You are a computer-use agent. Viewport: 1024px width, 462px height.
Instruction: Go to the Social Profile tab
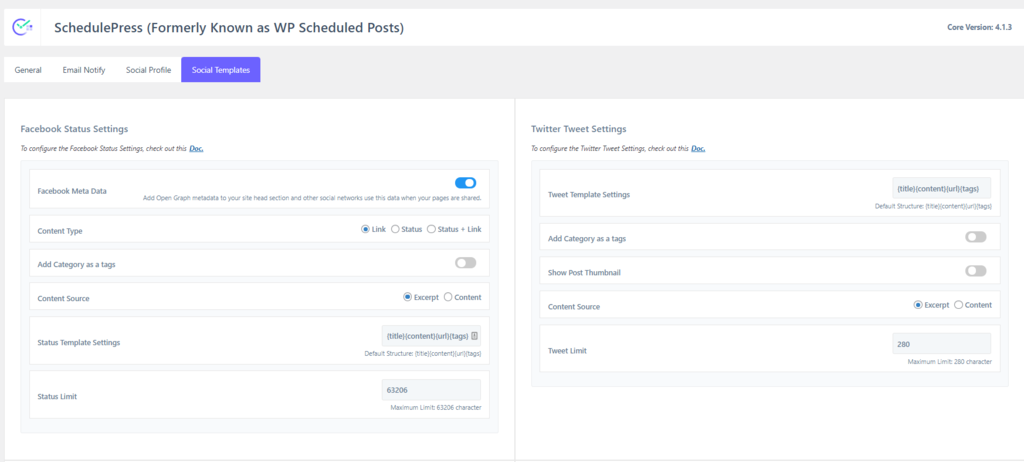148,70
